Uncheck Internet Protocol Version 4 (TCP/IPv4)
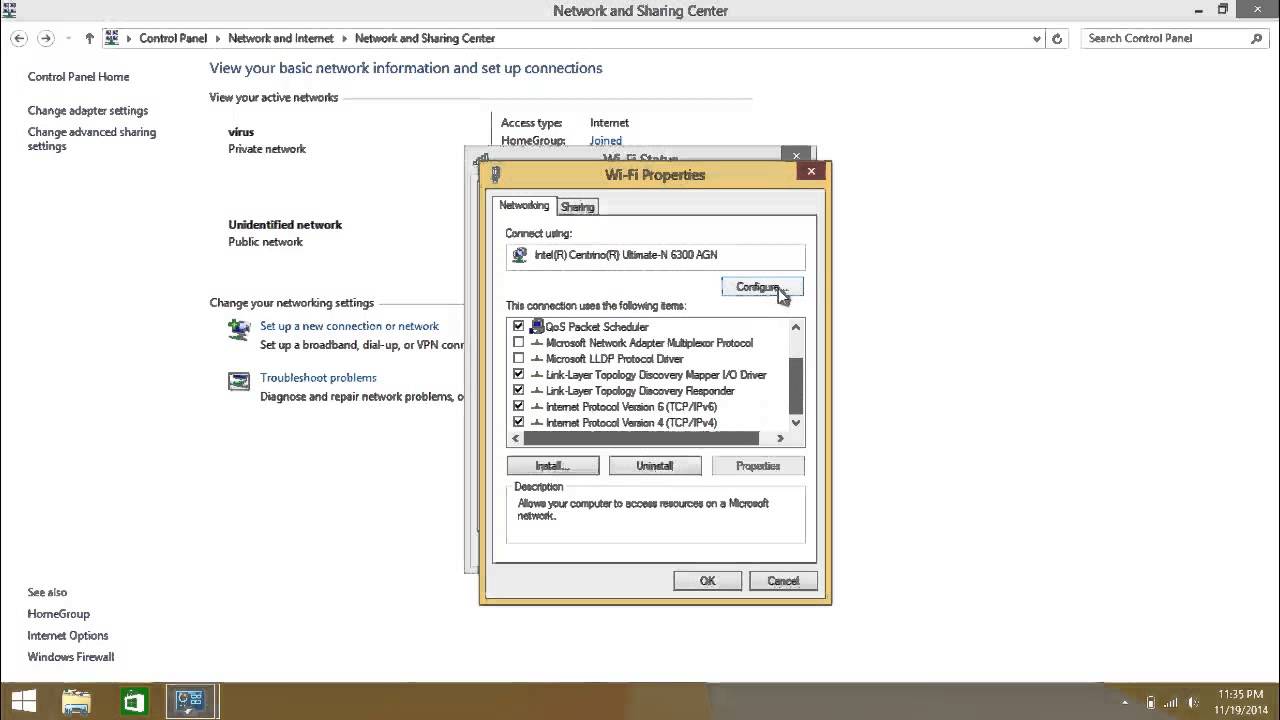 518,422
